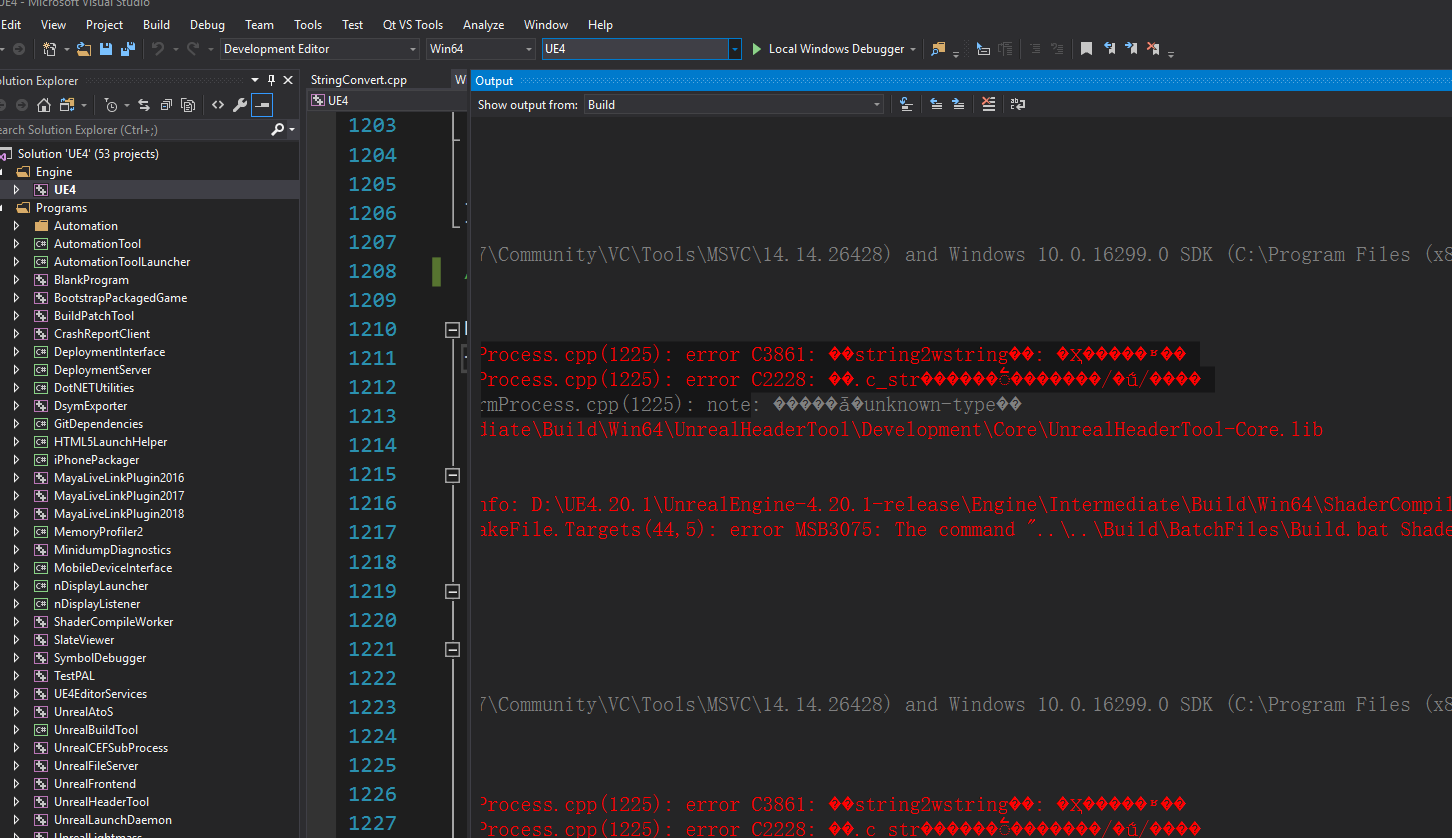Click View Code icon in Solution Explorer

coord(217,104)
